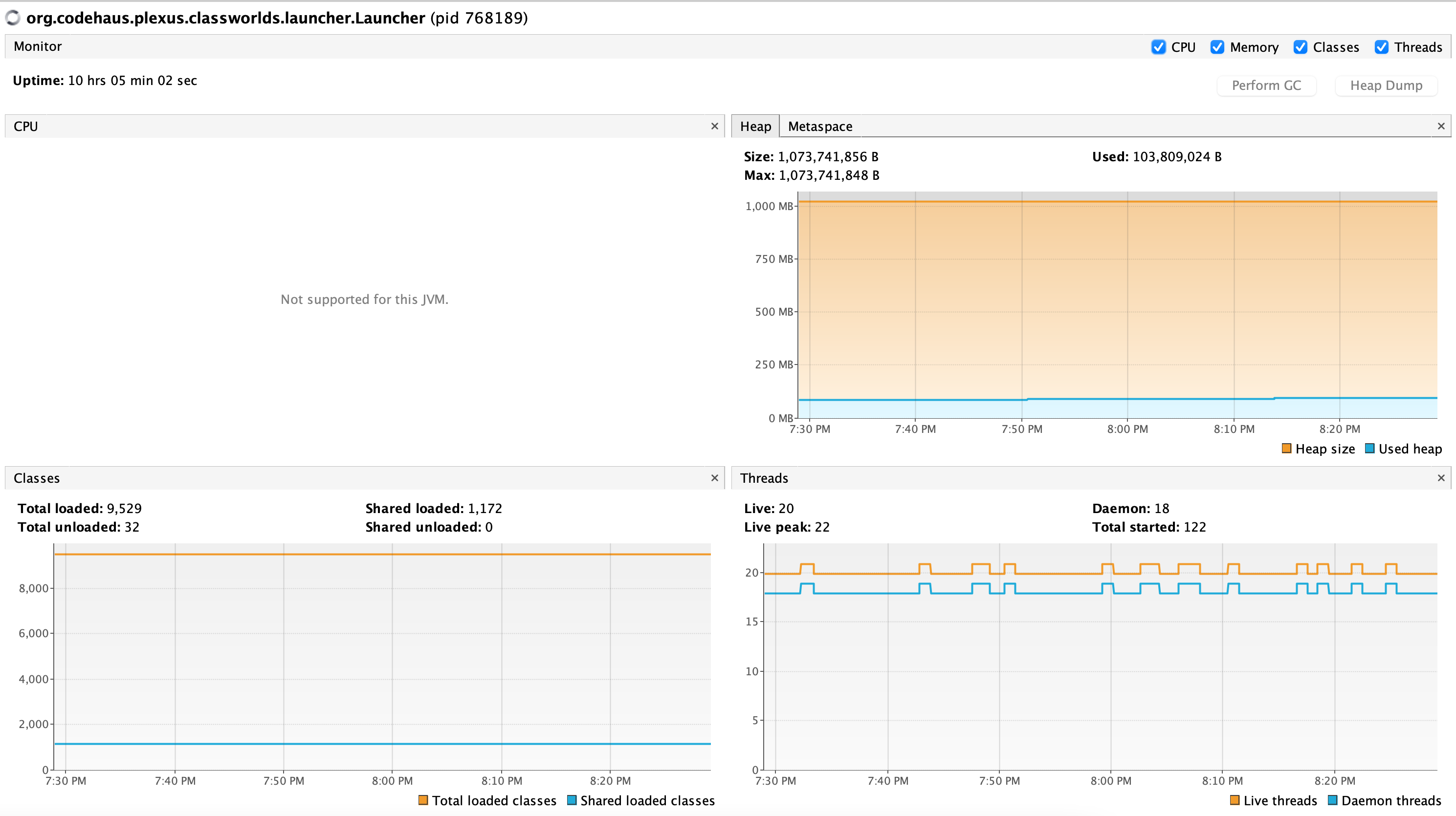Click the Perform GC button
Screen dimensions: 1456x816
(1267, 86)
